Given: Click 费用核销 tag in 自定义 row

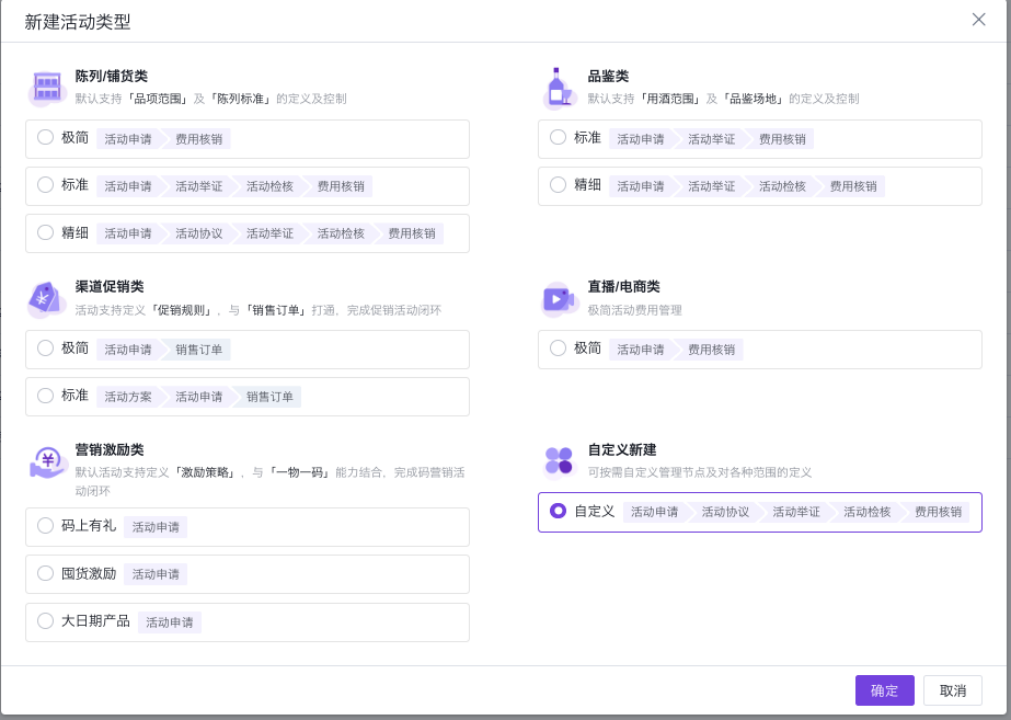Looking at the screenshot, I should (x=938, y=512).
